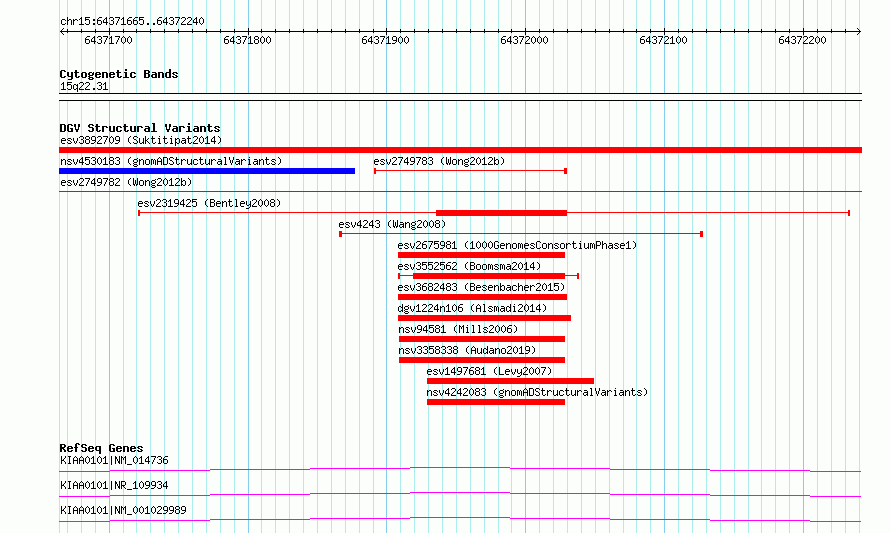Open esv2749783 (Wong2012b) variant label
The image size is (890, 533).
(439, 161)
